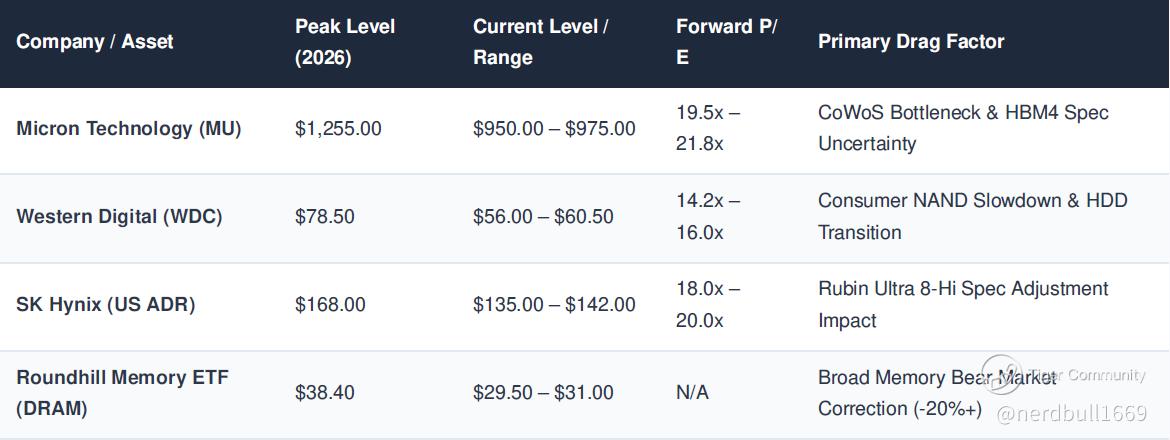Select the Roundhill Memory ETF (DRAM) label
The width and height of the screenshot is (1170, 440).
pos(122,393)
